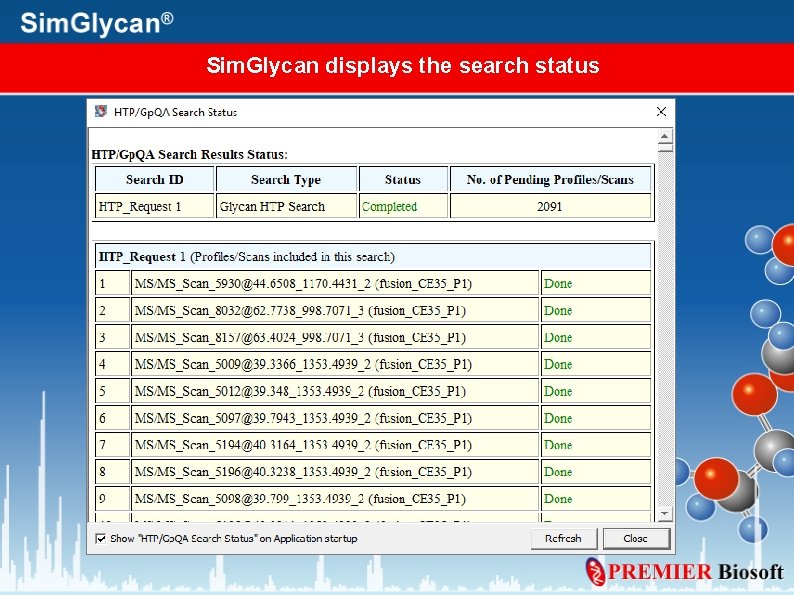Screen dimensions: 794x595
Task: Click the Refresh button
Action: [564, 538]
